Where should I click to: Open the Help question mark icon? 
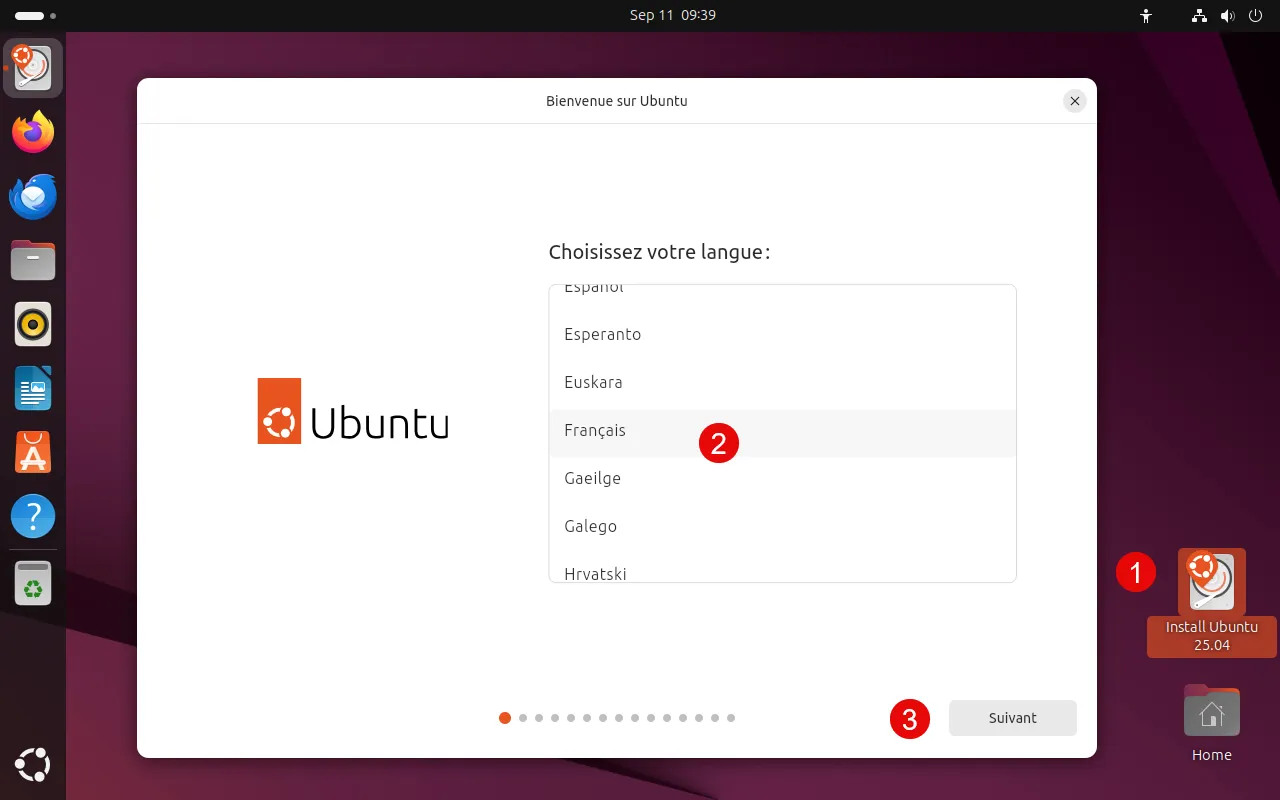click(x=33, y=517)
